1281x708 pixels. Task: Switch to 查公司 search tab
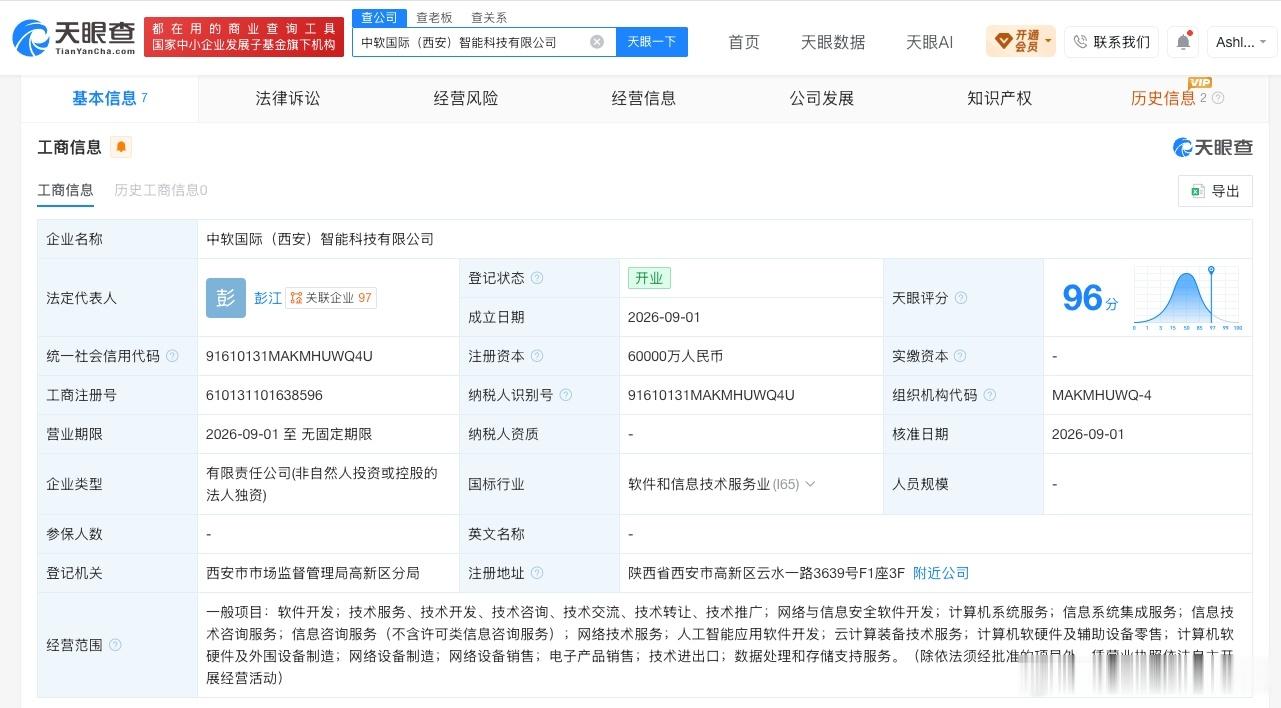(379, 17)
